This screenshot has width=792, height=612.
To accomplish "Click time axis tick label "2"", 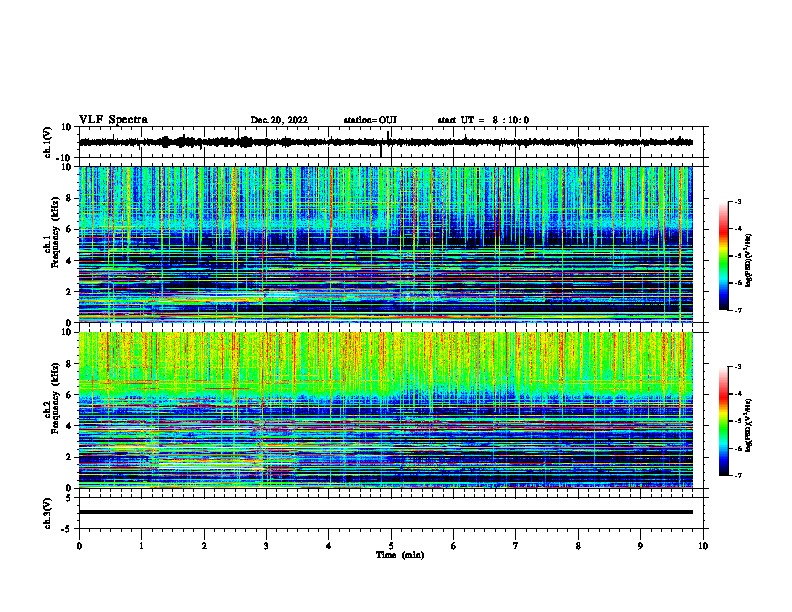I will [204, 546].
